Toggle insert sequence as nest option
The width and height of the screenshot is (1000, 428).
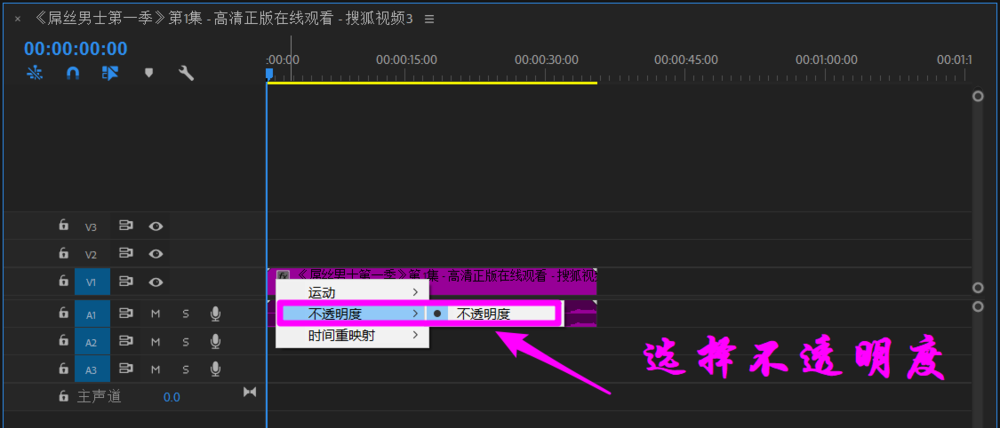coord(34,73)
